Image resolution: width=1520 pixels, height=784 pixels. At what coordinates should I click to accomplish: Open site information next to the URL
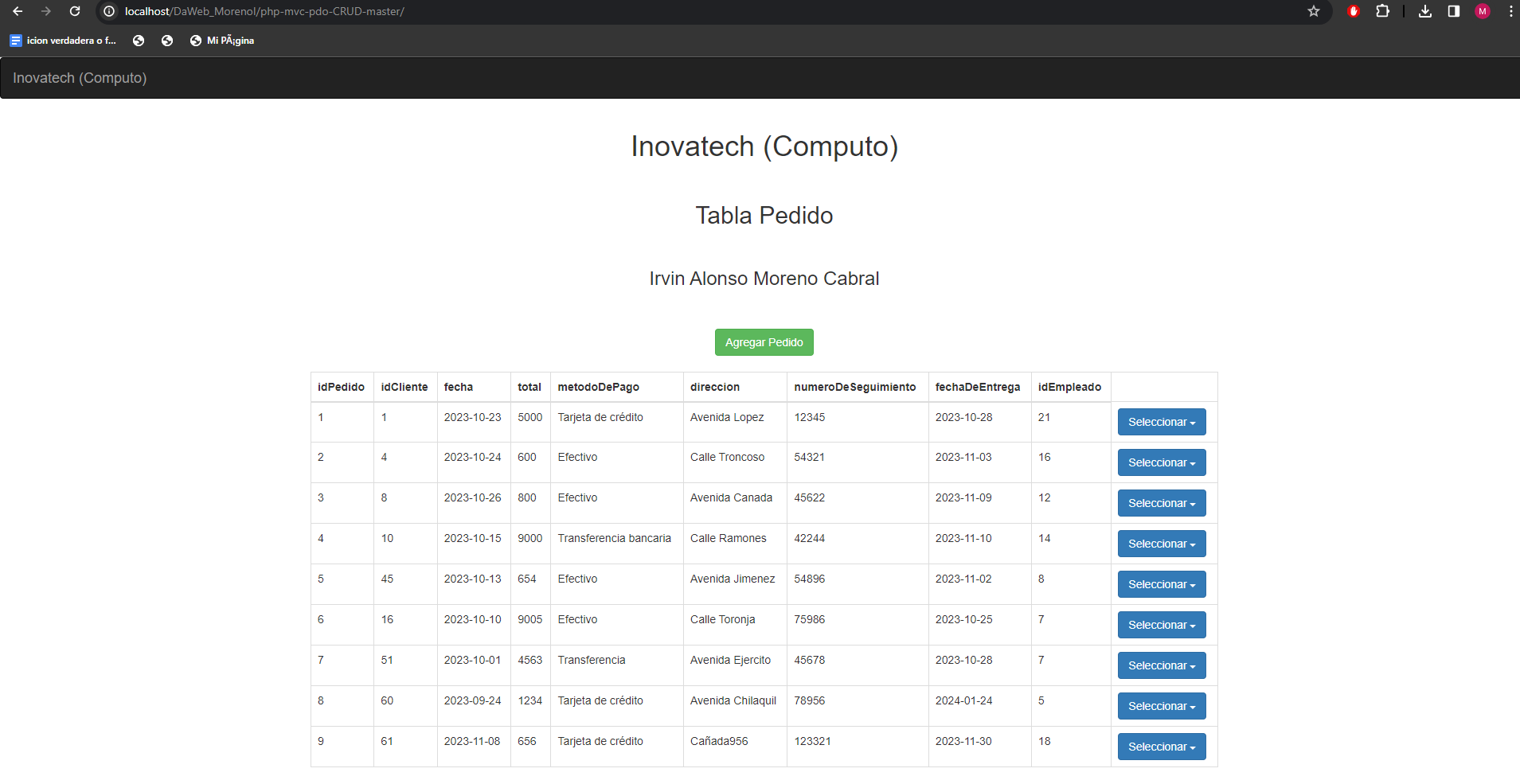(108, 12)
